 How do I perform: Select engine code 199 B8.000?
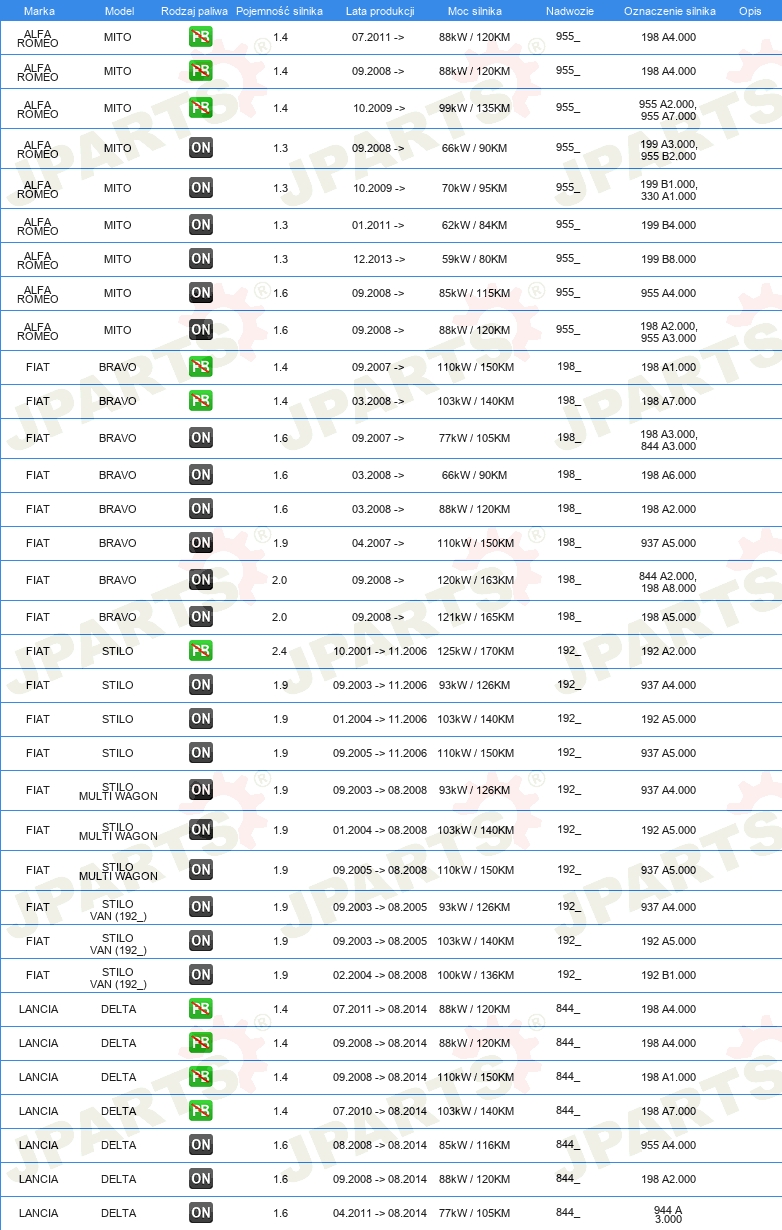point(668,259)
